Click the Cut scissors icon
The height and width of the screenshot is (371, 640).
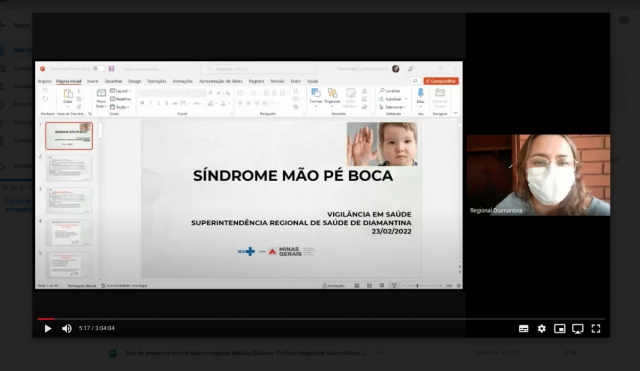coord(78,91)
